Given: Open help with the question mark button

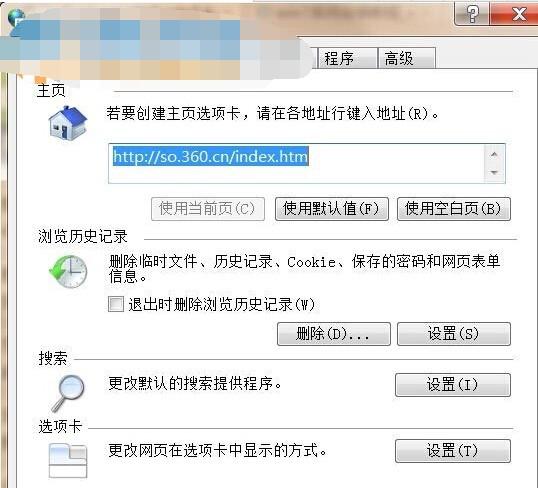Looking at the screenshot, I should pyautogui.click(x=472, y=14).
